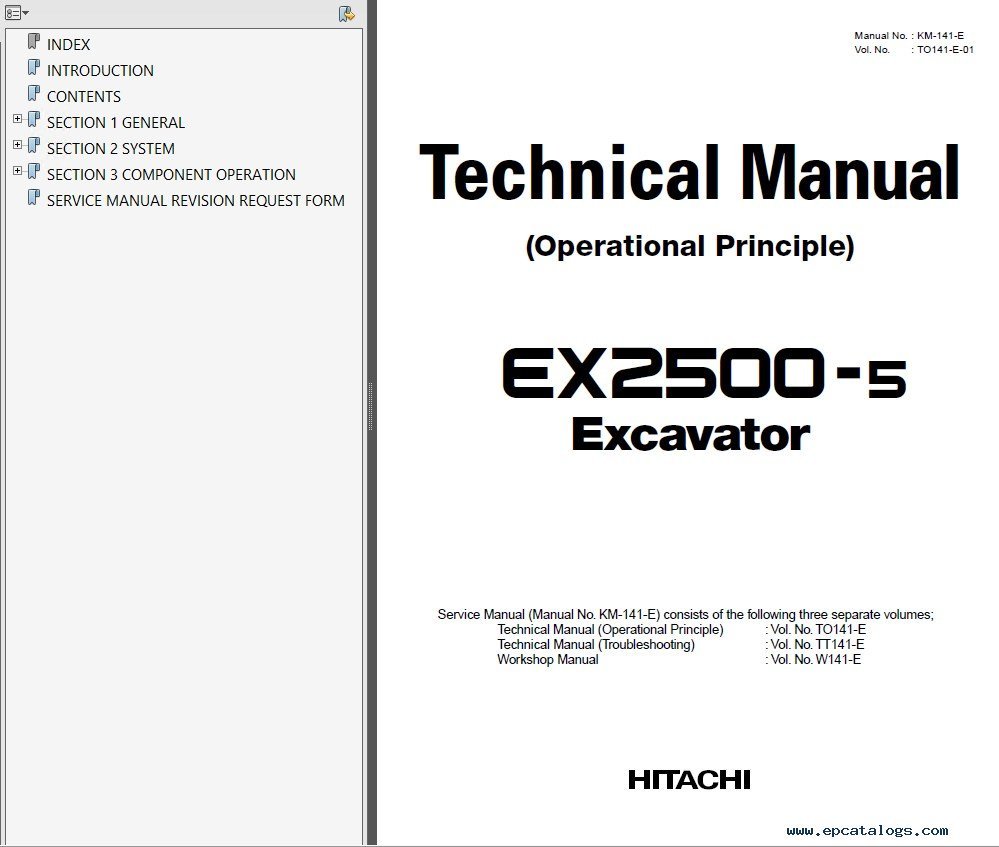Select SECTION 1 GENERAL bookmark

point(115,123)
